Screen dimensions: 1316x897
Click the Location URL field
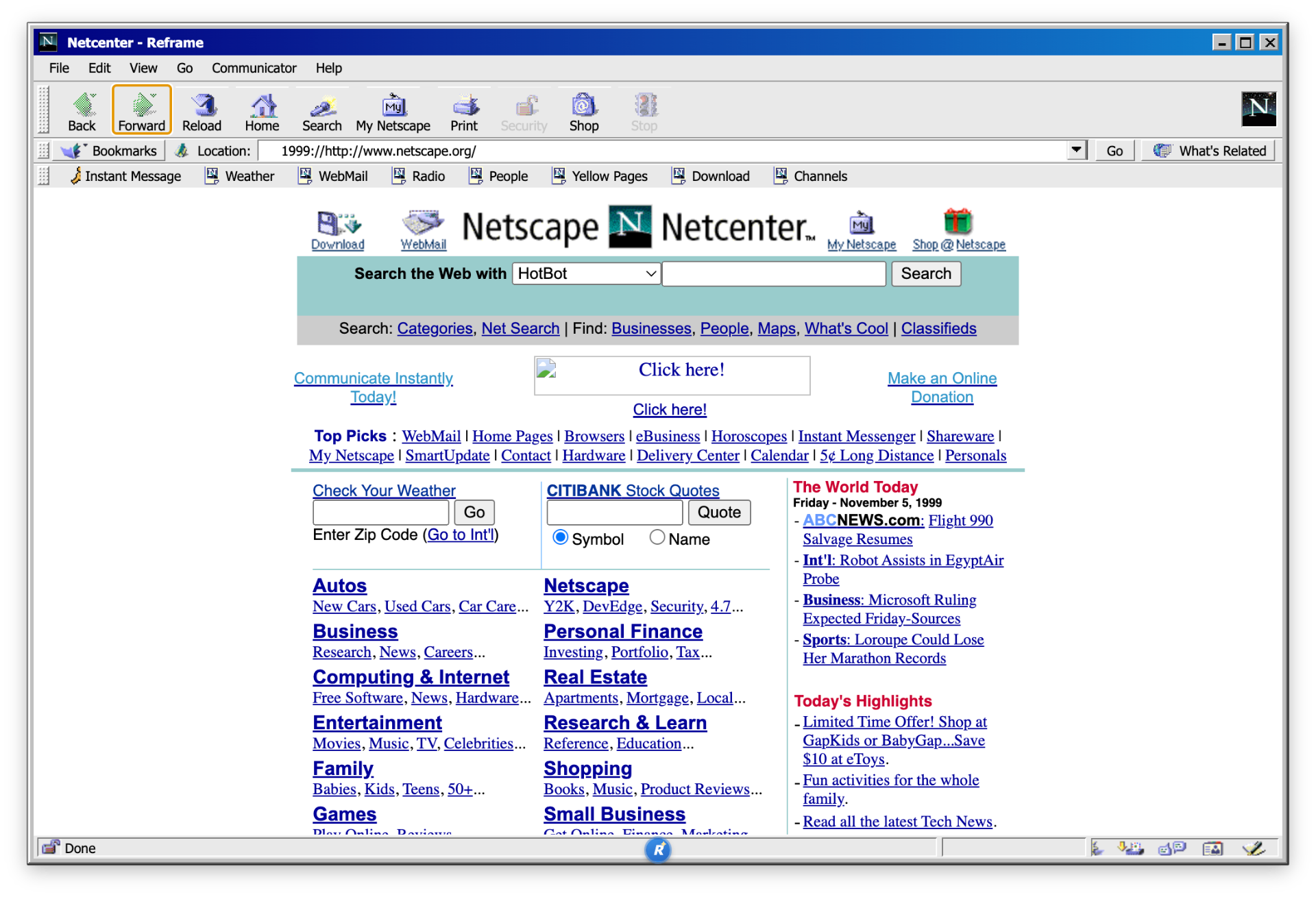point(663,151)
